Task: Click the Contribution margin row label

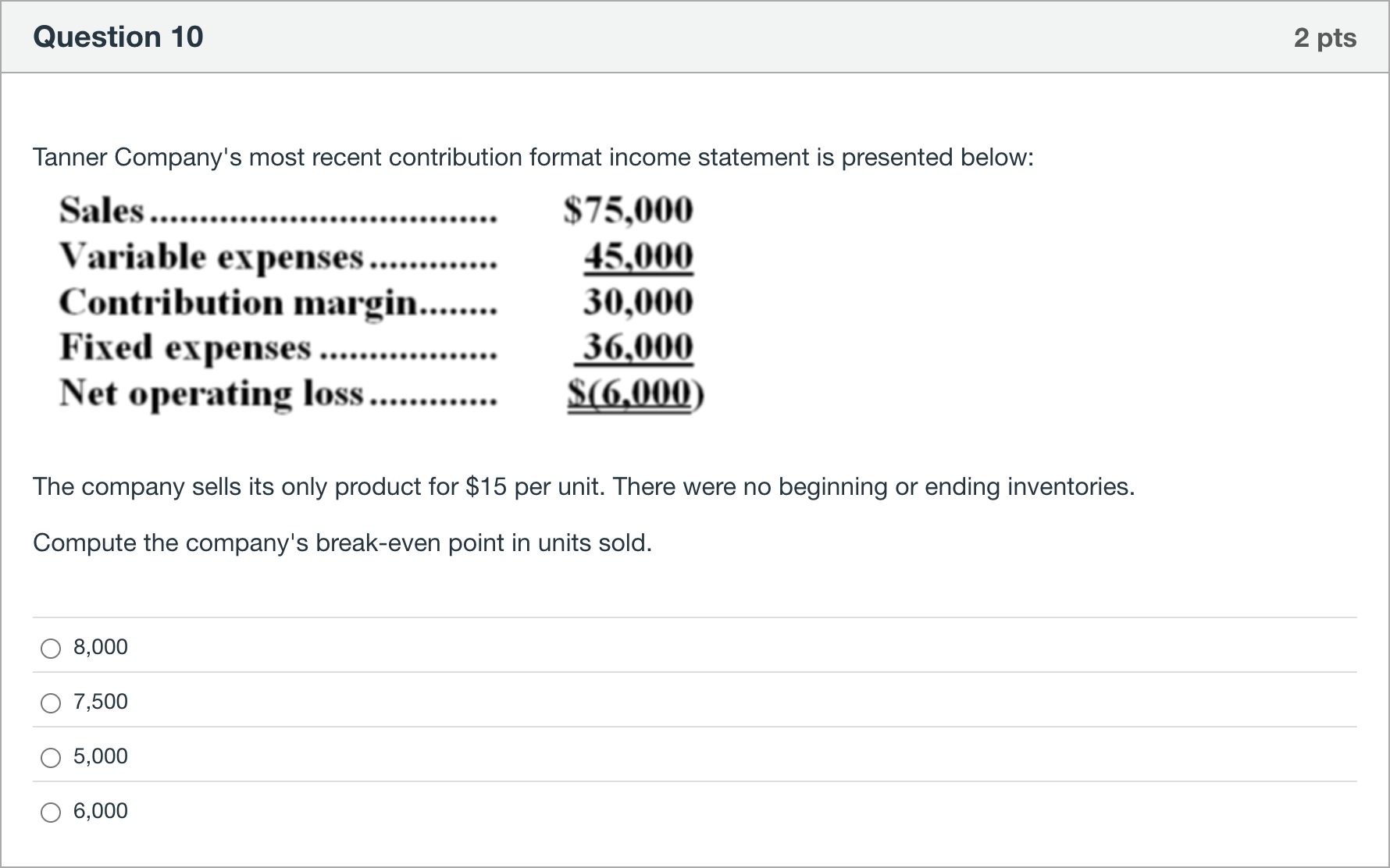Action: pyautogui.click(x=239, y=303)
